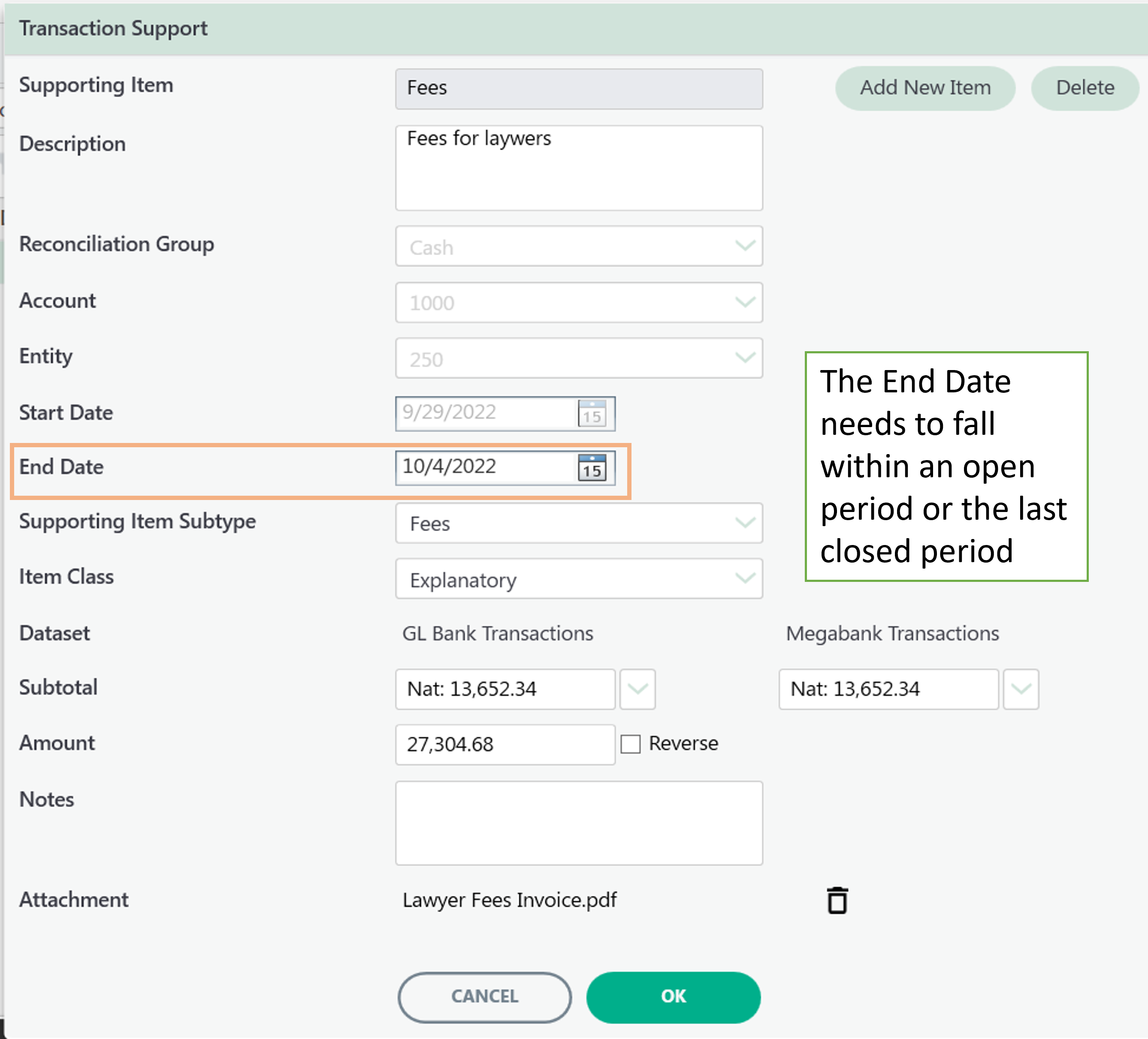Focus the Description text box
The width and height of the screenshot is (1148, 1039).
579,168
